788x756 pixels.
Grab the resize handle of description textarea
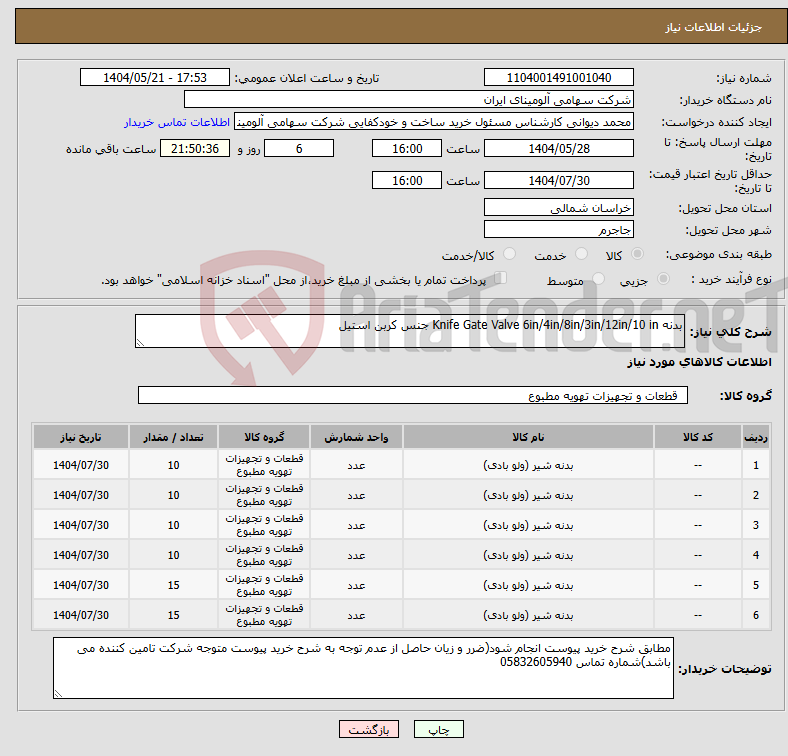point(140,343)
